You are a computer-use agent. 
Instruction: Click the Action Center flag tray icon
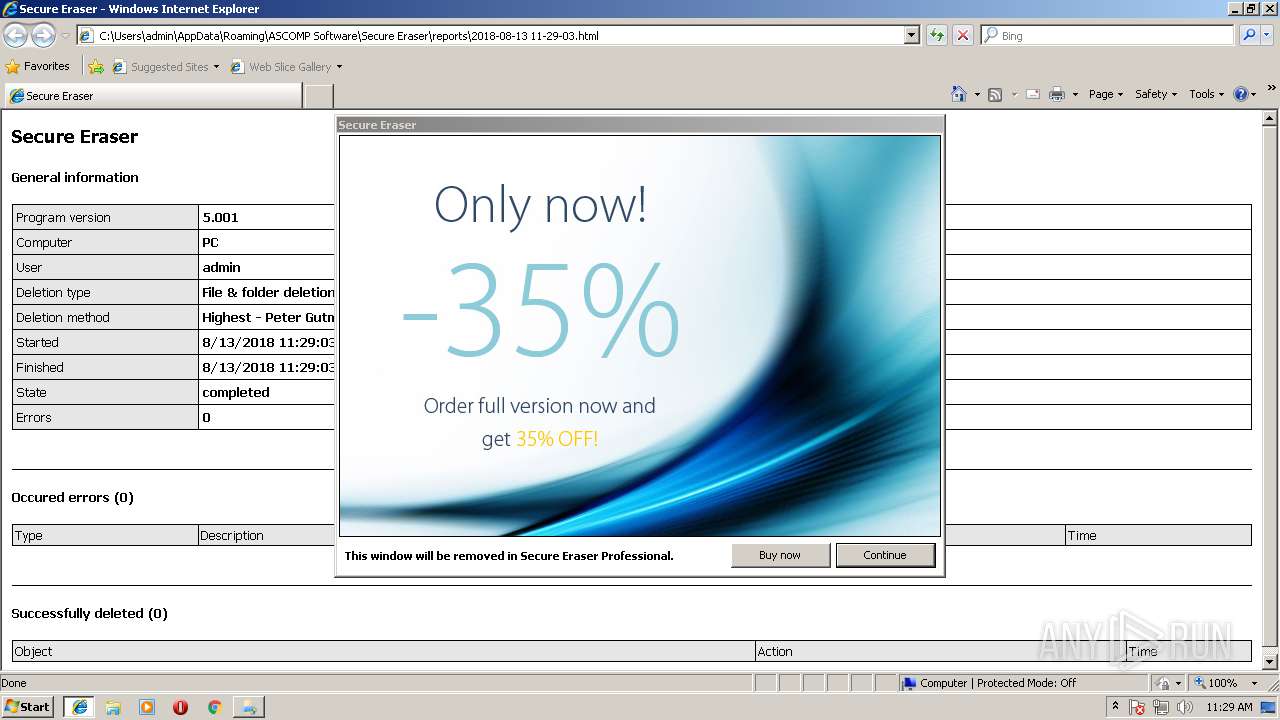click(1138, 707)
